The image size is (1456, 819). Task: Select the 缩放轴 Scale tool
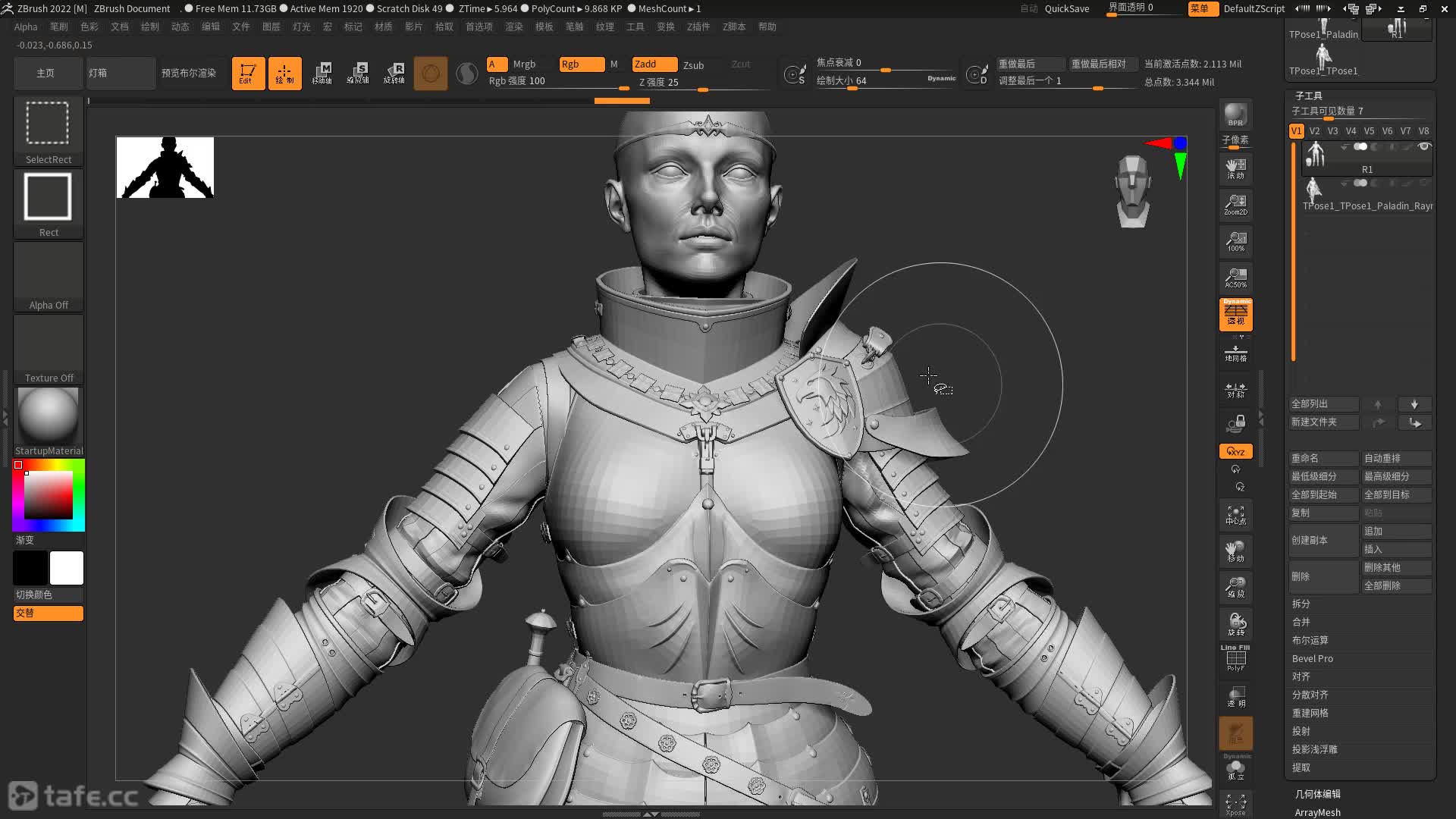point(358,74)
